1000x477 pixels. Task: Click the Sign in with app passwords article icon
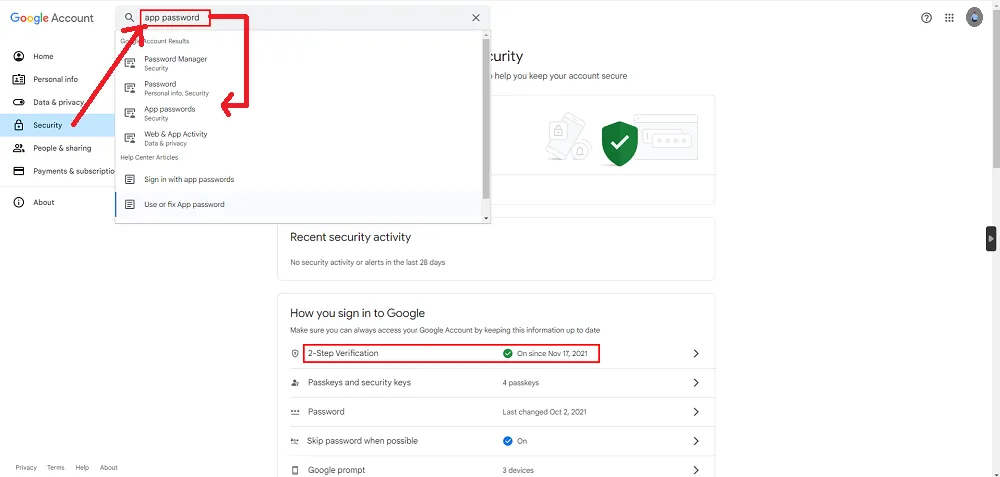click(130, 180)
